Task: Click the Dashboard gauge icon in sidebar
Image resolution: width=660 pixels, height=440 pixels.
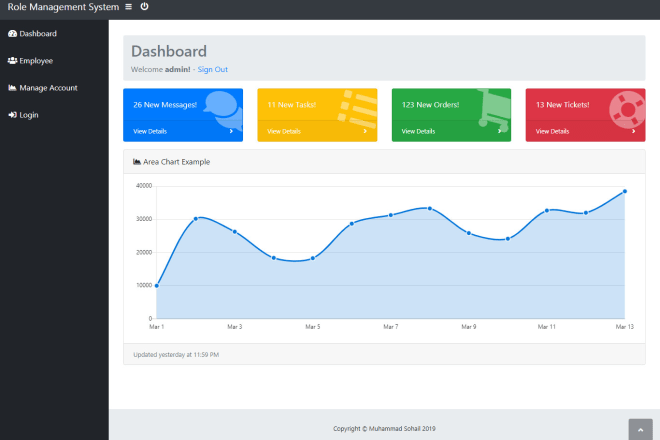Action: pyautogui.click(x=12, y=34)
